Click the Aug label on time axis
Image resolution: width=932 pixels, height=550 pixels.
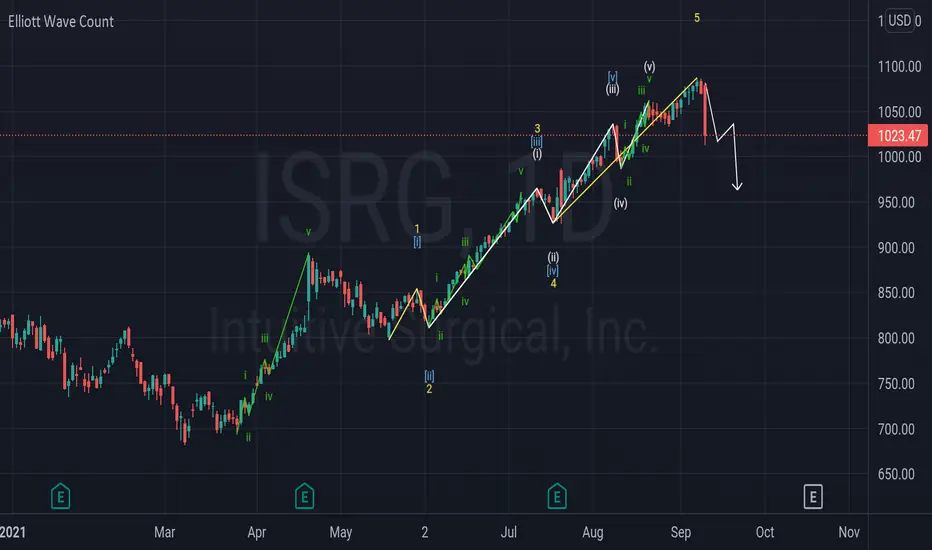[x=593, y=532]
